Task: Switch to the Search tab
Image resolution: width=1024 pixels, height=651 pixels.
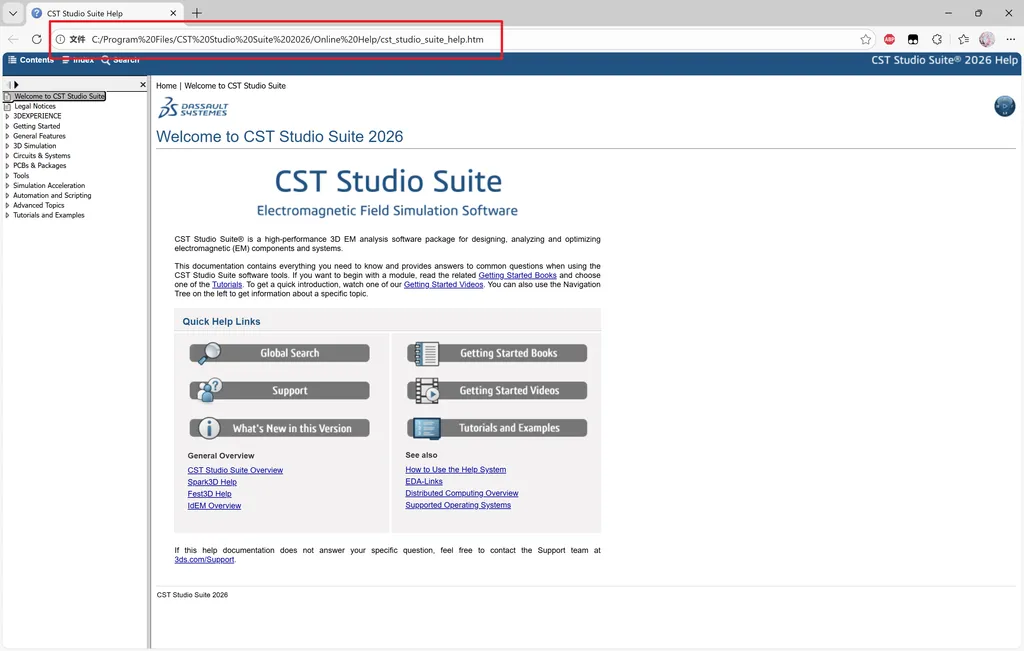Action: pos(120,60)
